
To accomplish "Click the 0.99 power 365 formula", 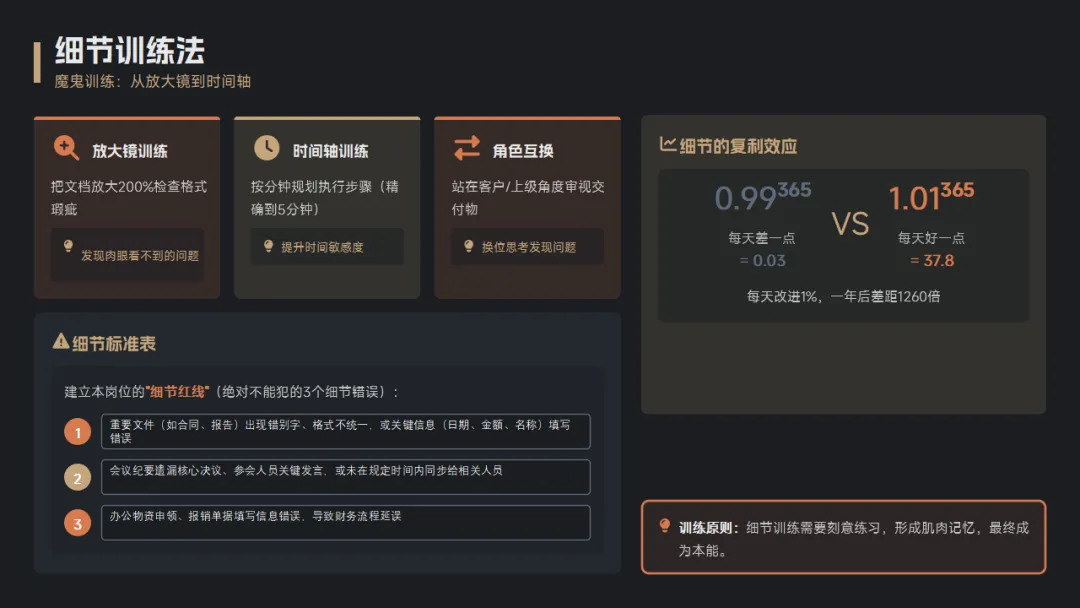I will click(x=762, y=196).
